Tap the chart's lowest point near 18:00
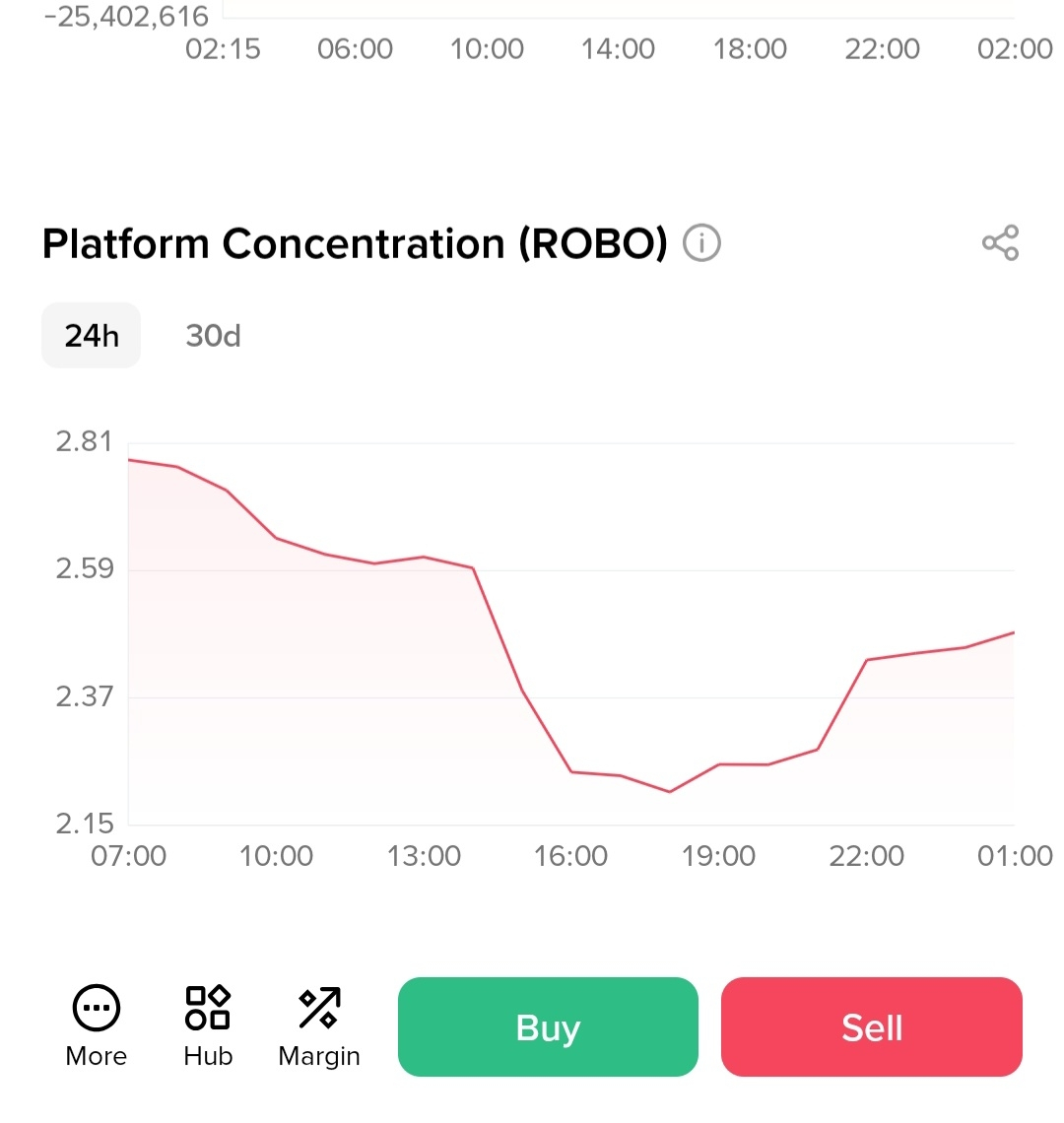Screen dimensions: 1064x1123 click(x=670, y=792)
